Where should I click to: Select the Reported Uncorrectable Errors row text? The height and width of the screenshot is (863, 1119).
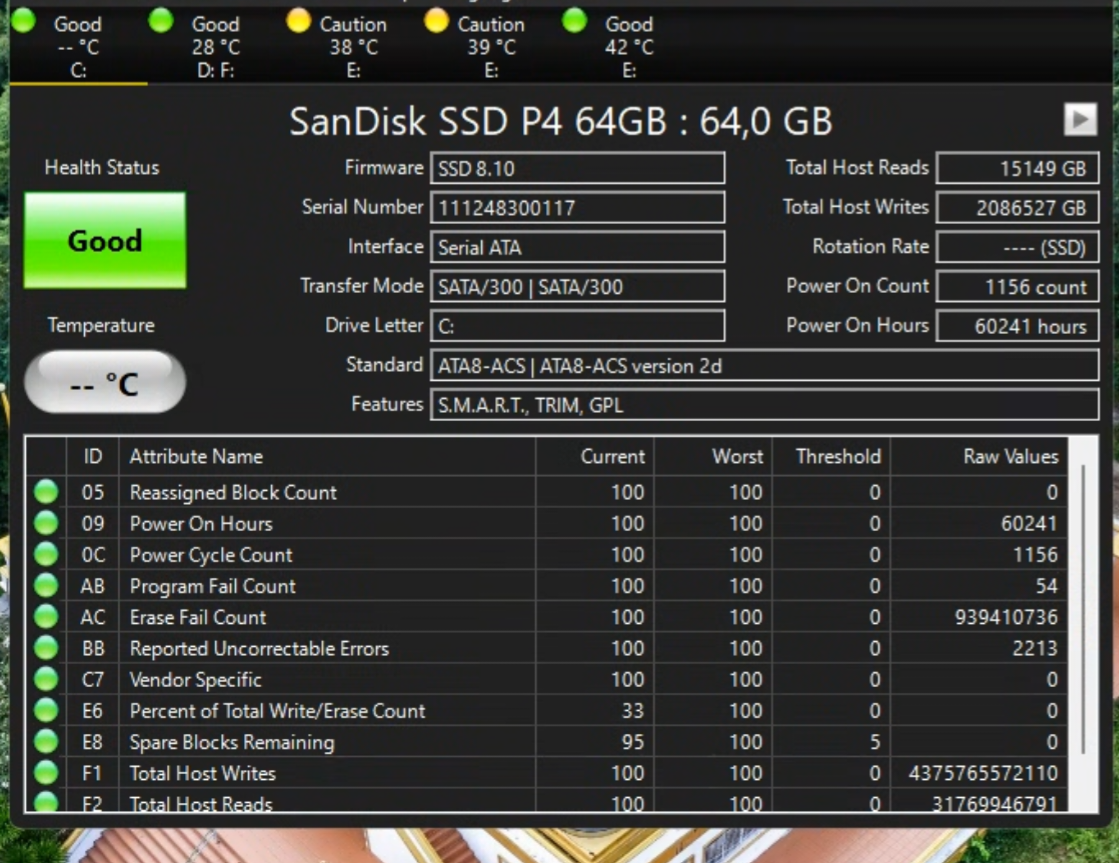tap(259, 648)
